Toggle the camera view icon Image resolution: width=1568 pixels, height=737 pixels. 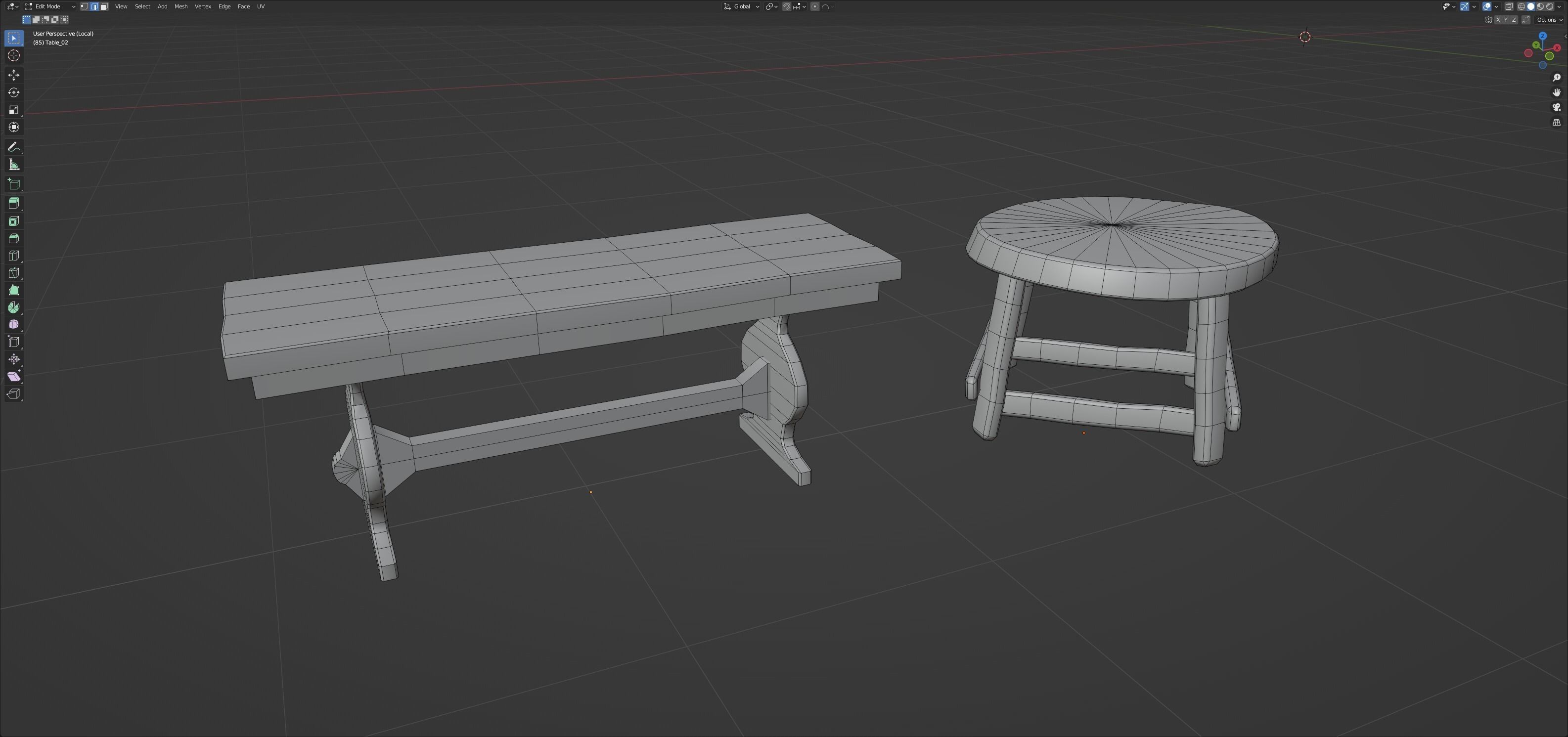[1557, 107]
